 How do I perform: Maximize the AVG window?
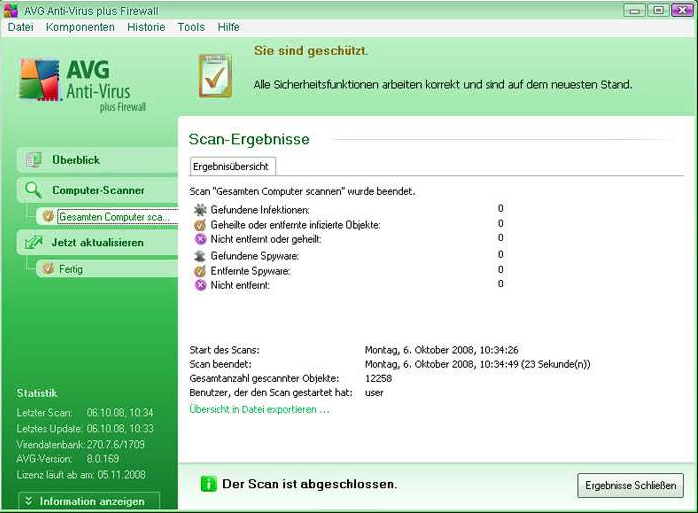(x=658, y=10)
